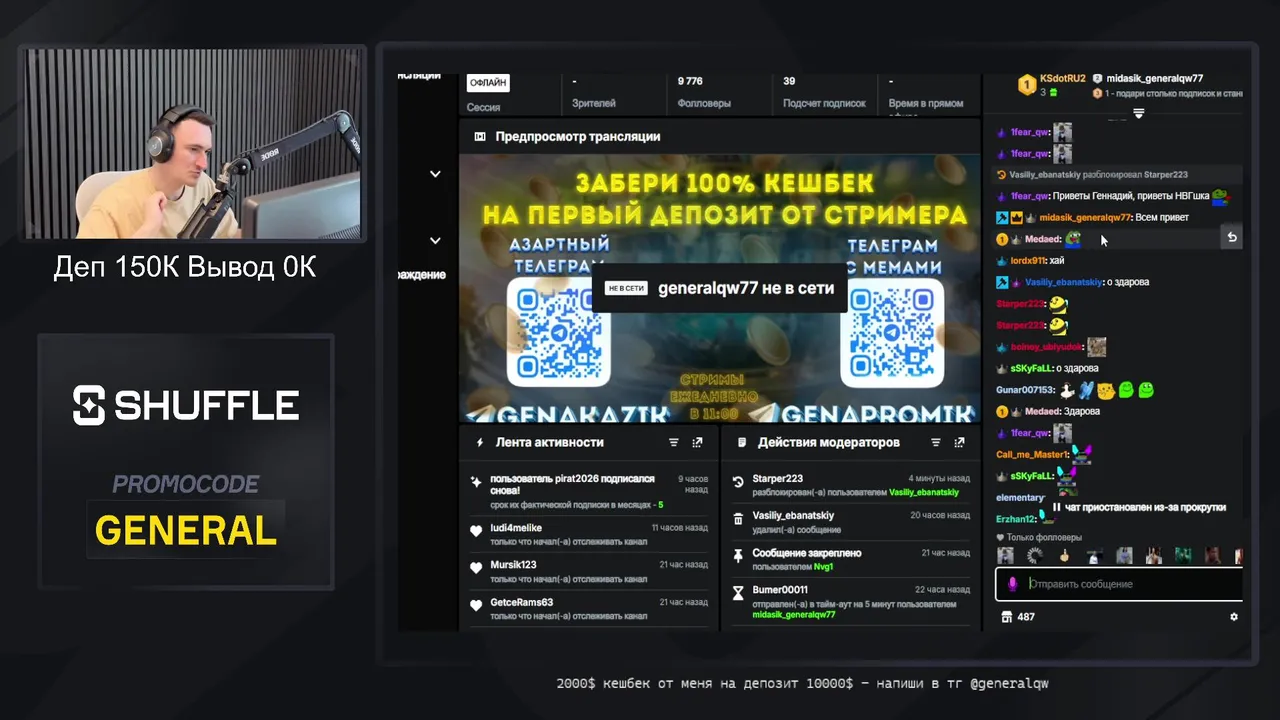
Task: Click the heart icon next to ludi4melike
Action: pos(476,532)
